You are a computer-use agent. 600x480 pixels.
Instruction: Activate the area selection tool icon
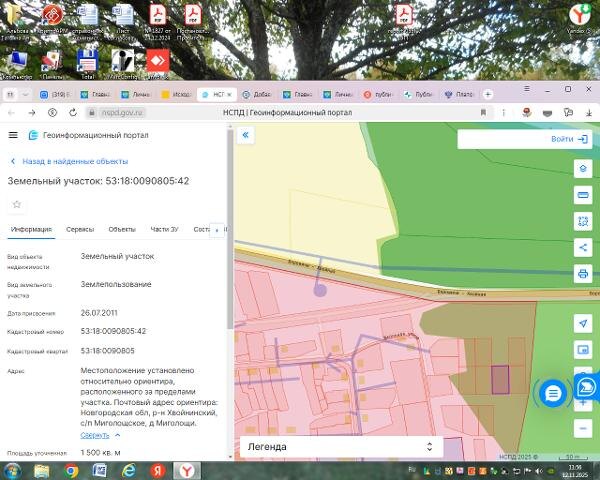coord(583,221)
